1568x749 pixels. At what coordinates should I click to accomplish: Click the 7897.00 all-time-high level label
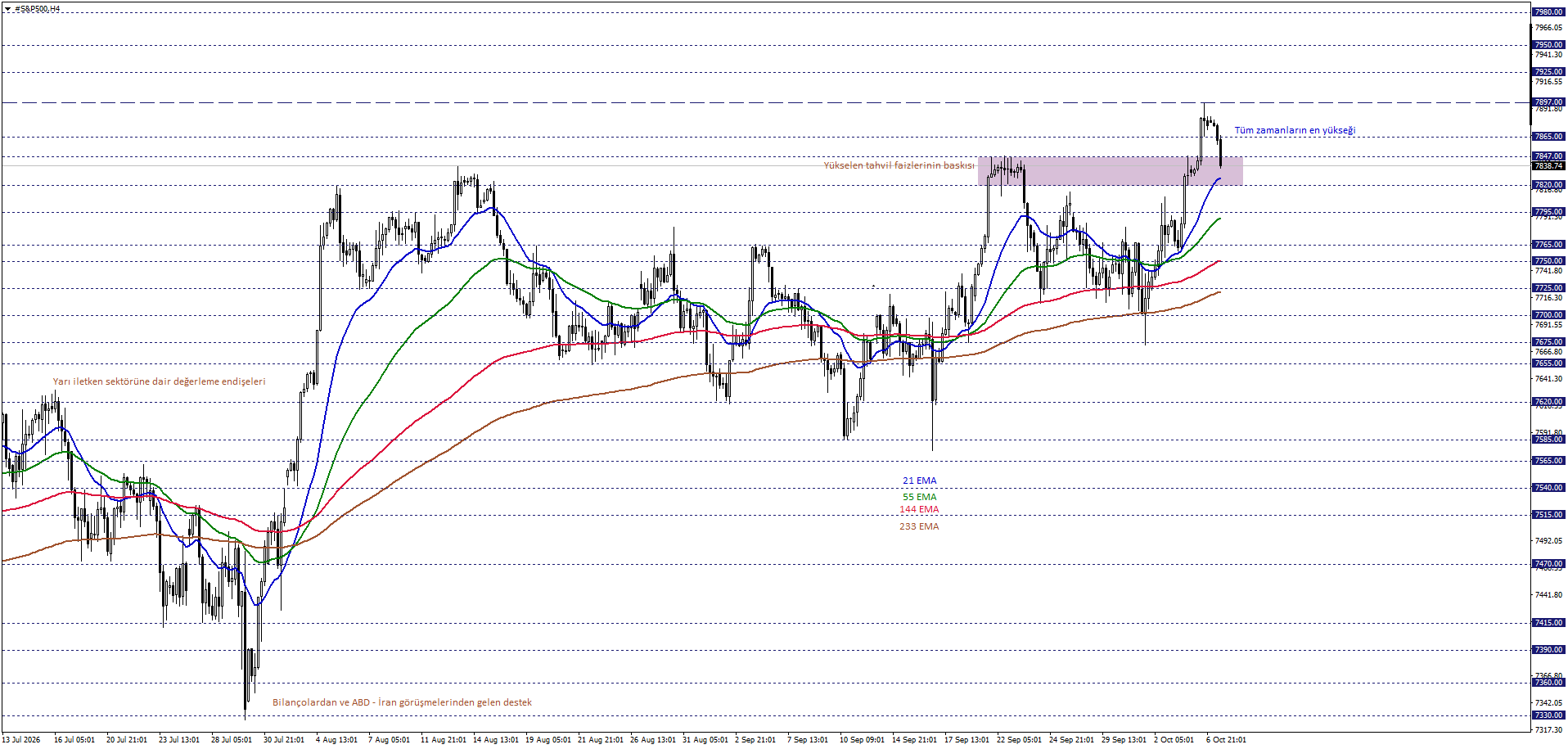(1548, 102)
